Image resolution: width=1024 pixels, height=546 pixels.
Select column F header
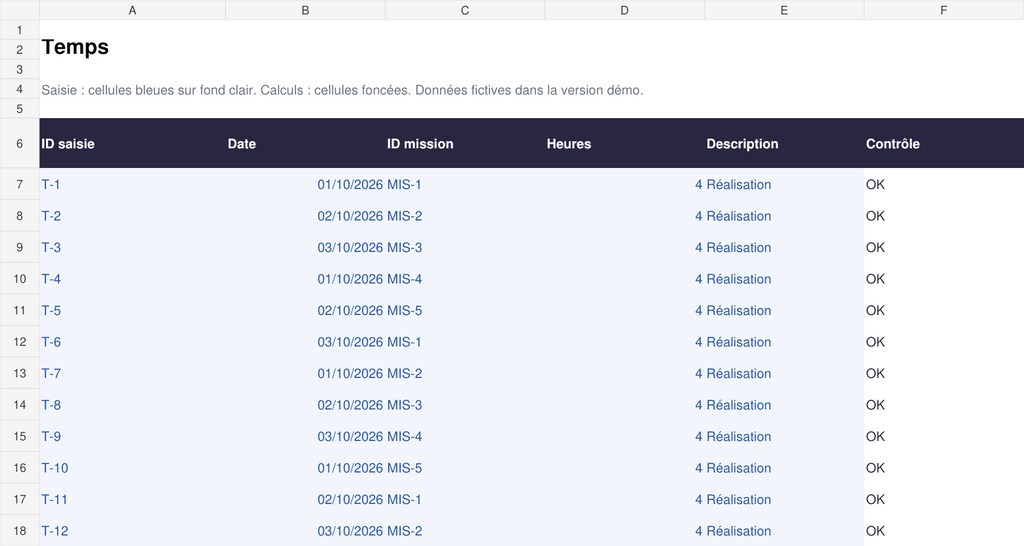(x=944, y=10)
